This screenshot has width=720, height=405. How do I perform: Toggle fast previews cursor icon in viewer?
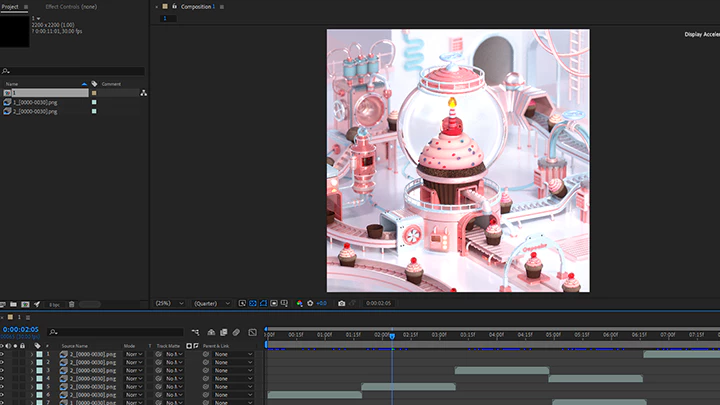point(242,303)
